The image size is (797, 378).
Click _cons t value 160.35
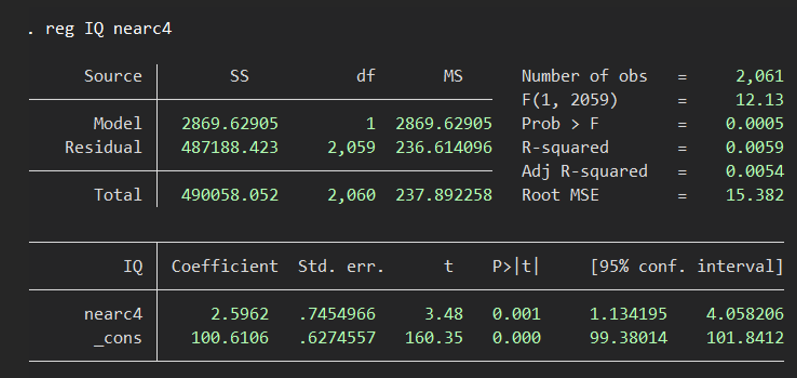[434, 338]
